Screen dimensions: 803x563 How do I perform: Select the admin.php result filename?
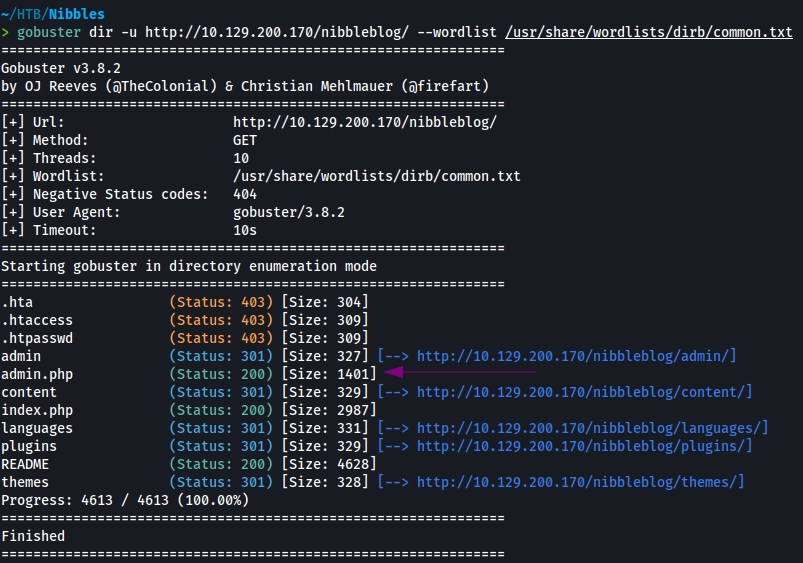37,374
